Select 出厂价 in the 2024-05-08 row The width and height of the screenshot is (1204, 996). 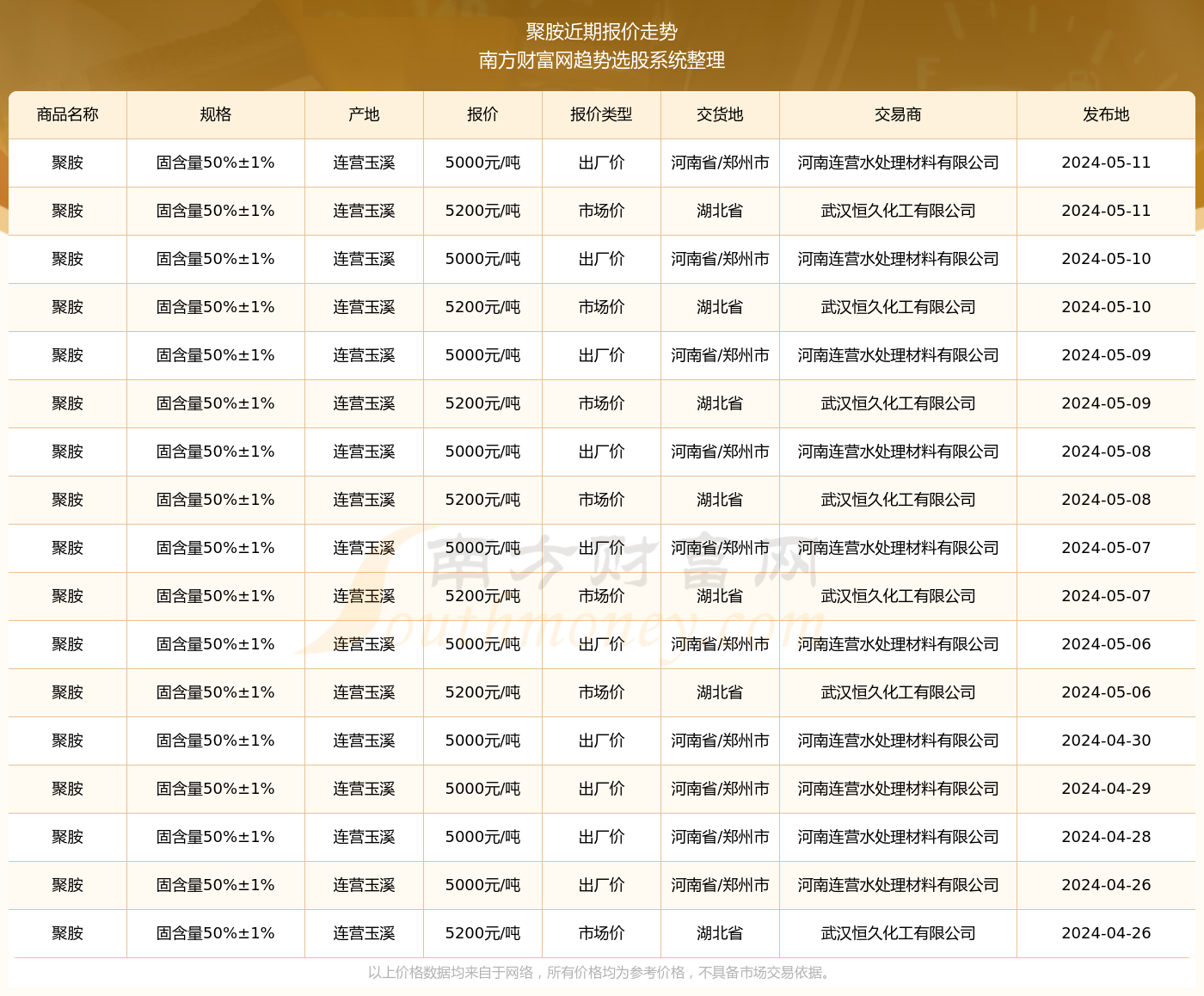point(601,452)
